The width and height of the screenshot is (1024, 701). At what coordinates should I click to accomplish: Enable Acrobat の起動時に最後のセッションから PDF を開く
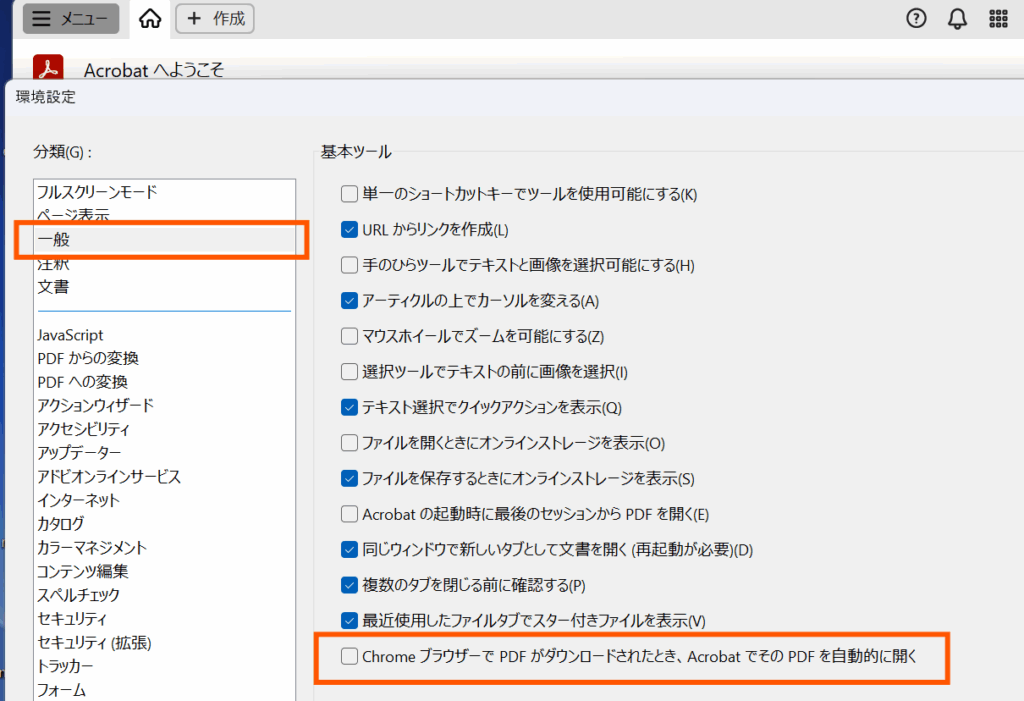[349, 514]
